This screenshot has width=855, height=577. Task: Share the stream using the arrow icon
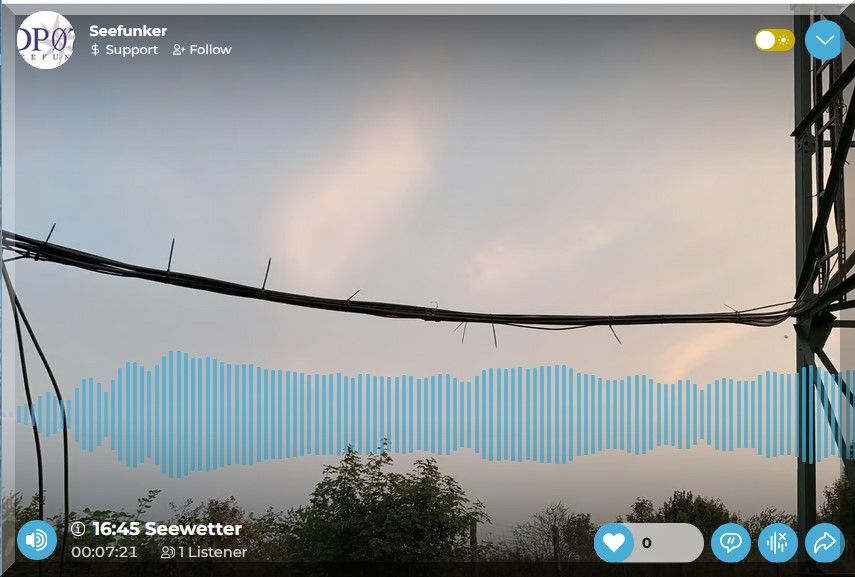[824, 543]
